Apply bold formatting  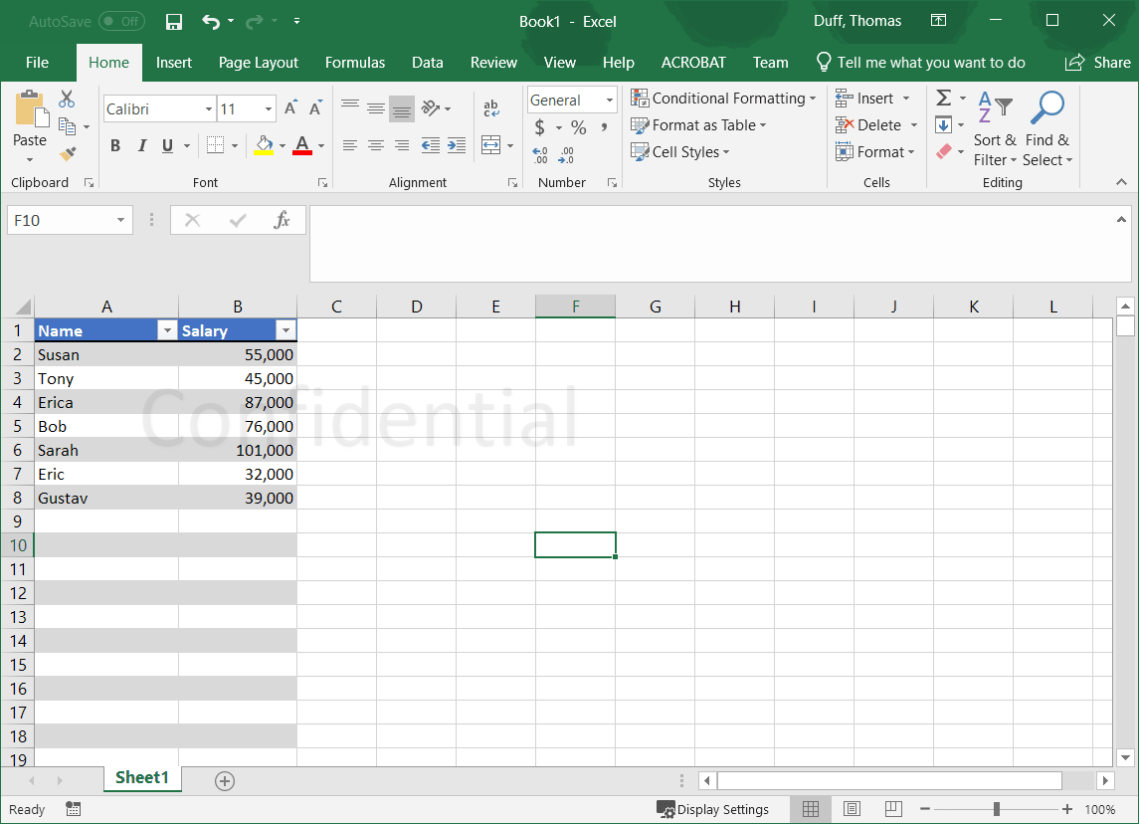click(115, 145)
